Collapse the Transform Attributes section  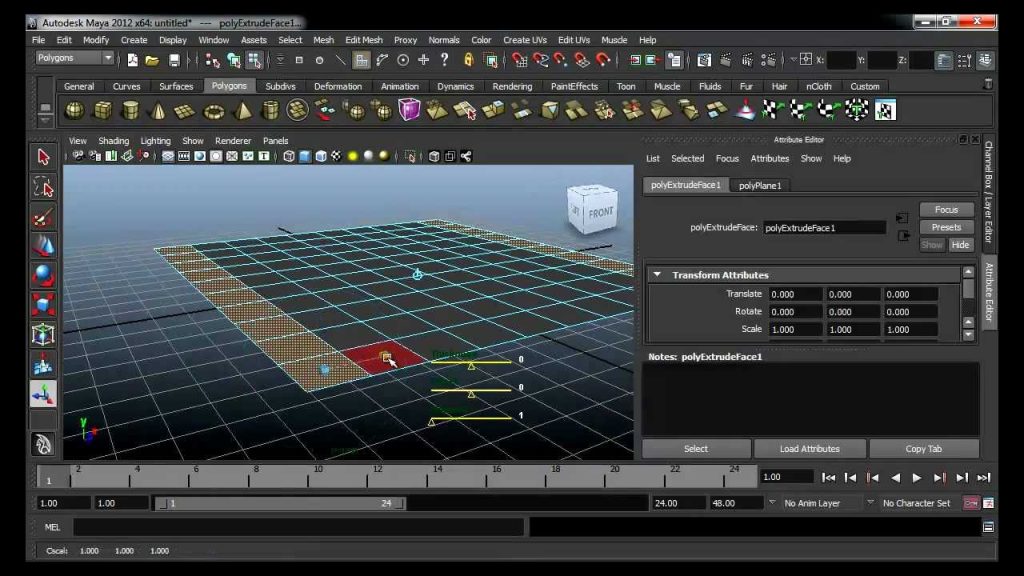pos(657,275)
